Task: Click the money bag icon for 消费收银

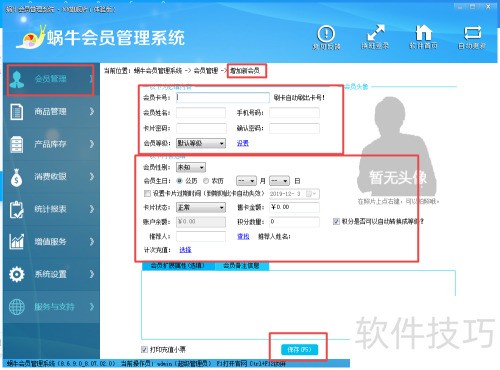Action: click(17, 177)
